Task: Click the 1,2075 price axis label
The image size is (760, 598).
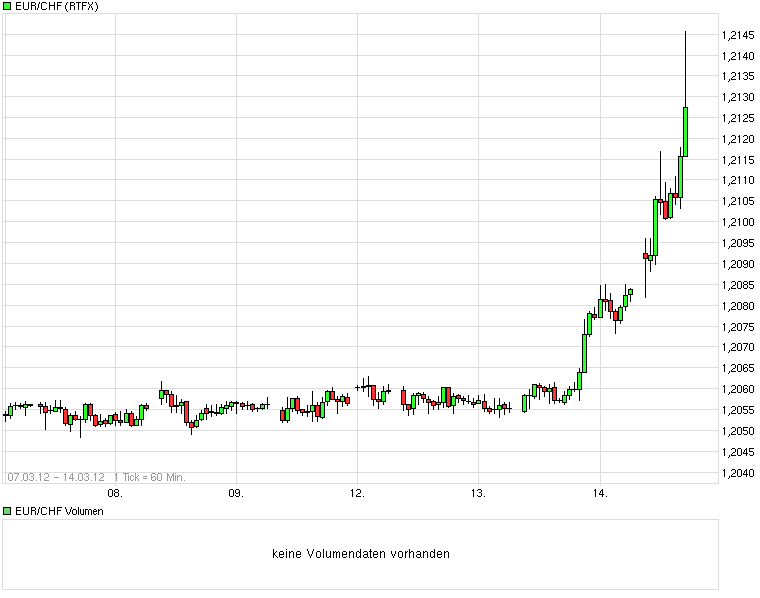Action: coord(738,327)
